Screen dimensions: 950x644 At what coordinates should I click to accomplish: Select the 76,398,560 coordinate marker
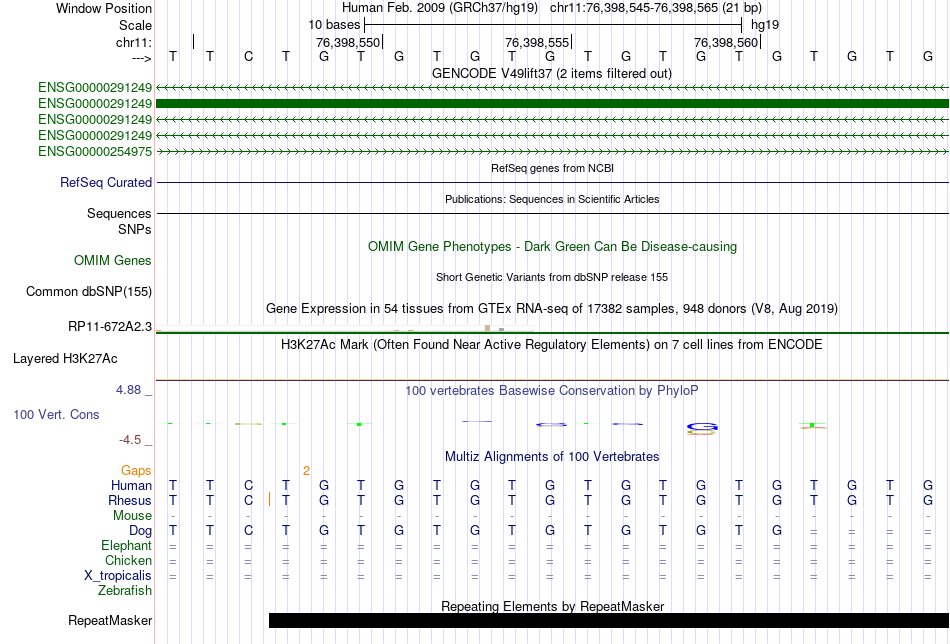click(726, 42)
